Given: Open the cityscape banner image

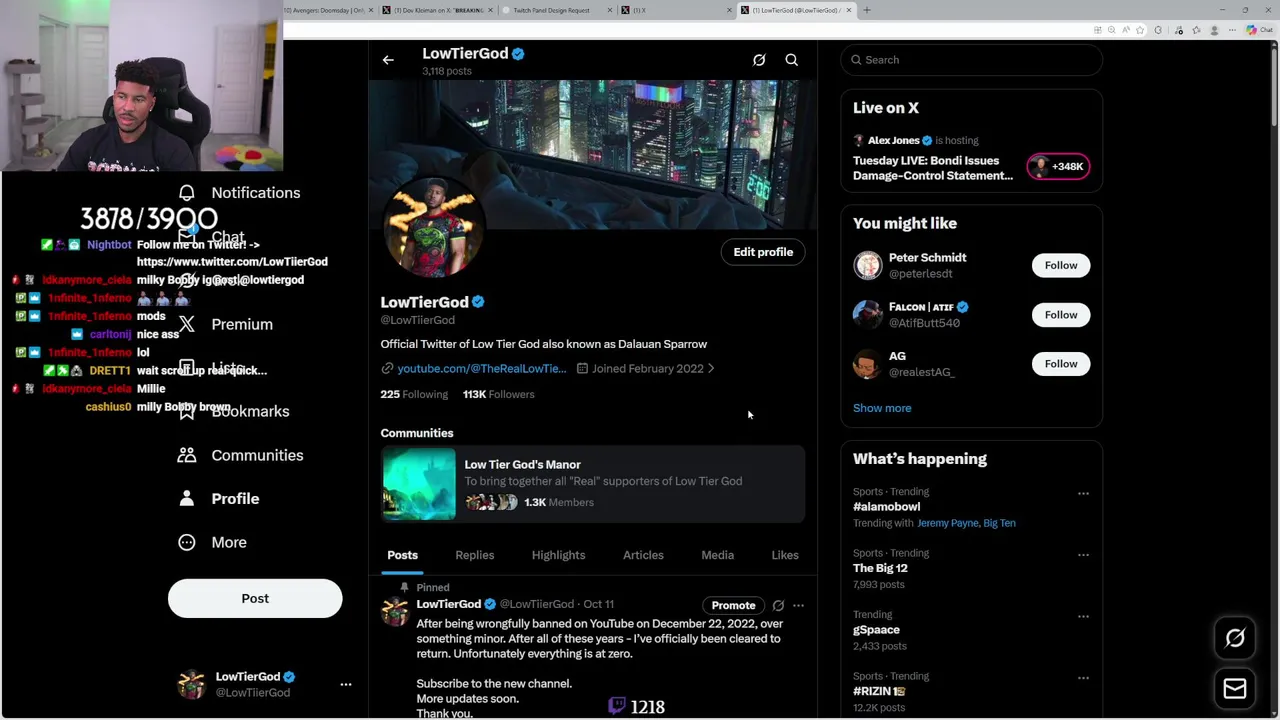Looking at the screenshot, I should 593,155.
